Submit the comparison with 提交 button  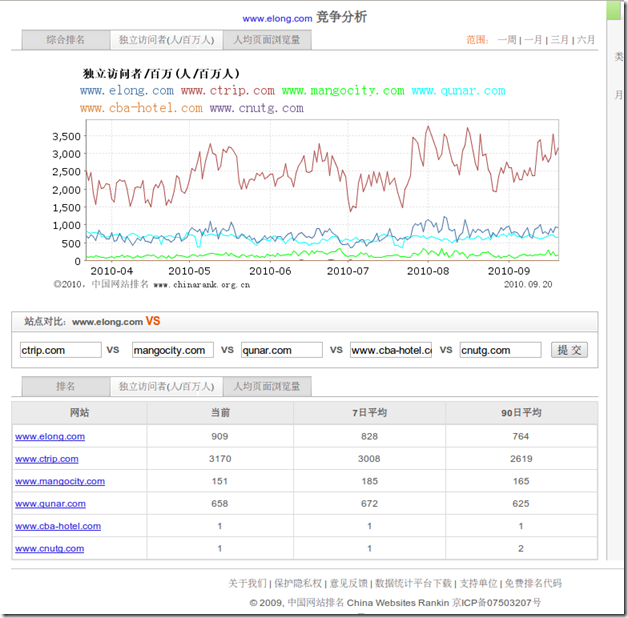tap(569, 350)
